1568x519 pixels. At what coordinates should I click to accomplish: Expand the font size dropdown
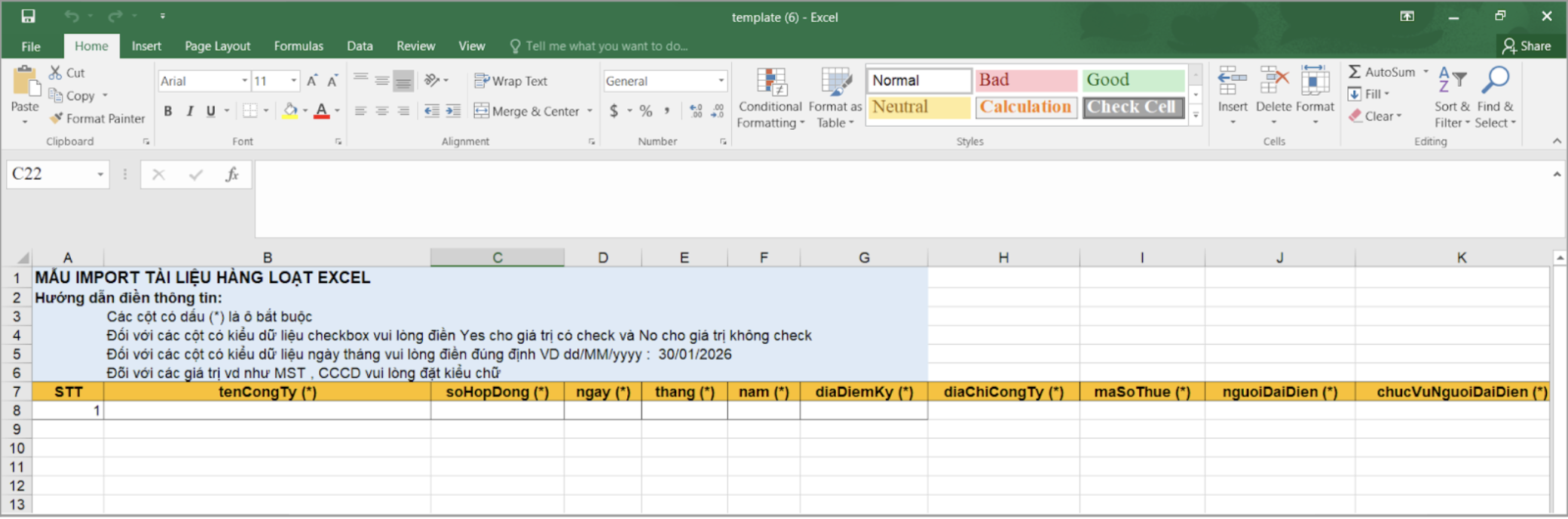click(293, 81)
